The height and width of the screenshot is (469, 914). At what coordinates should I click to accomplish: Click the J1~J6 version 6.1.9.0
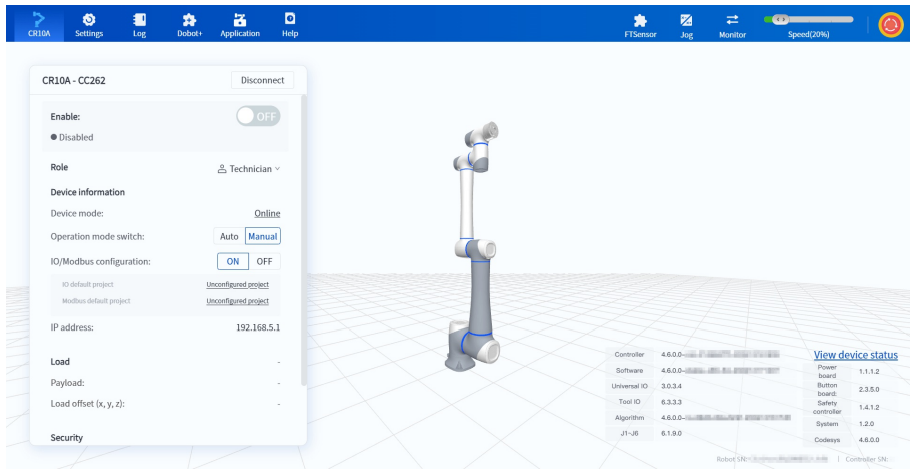672,433
